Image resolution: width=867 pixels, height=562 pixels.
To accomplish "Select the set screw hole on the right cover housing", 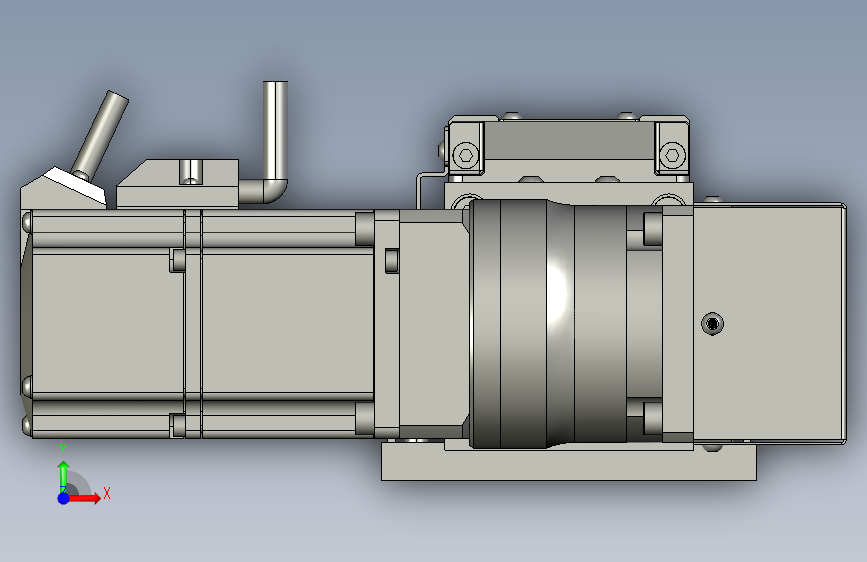I will tap(712, 324).
